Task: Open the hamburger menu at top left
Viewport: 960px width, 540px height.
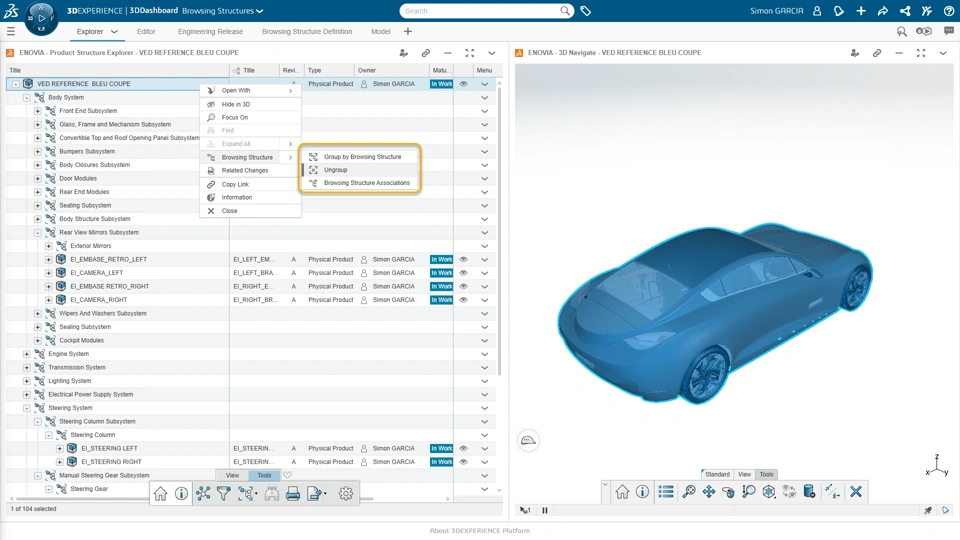Action: pyautogui.click(x=10, y=31)
